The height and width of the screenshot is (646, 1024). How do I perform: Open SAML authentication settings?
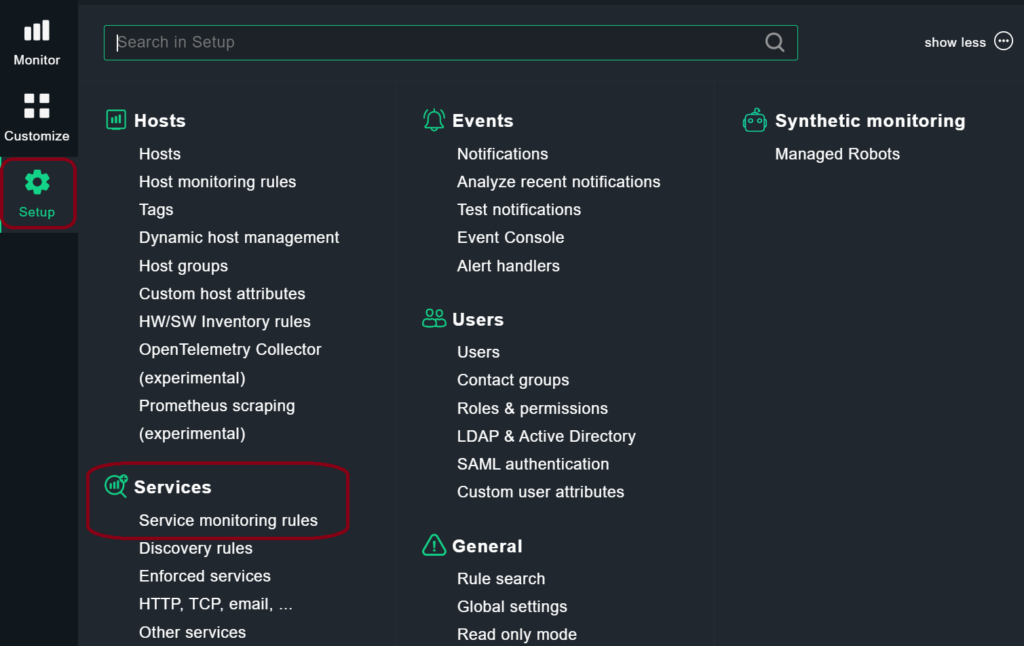(x=533, y=464)
